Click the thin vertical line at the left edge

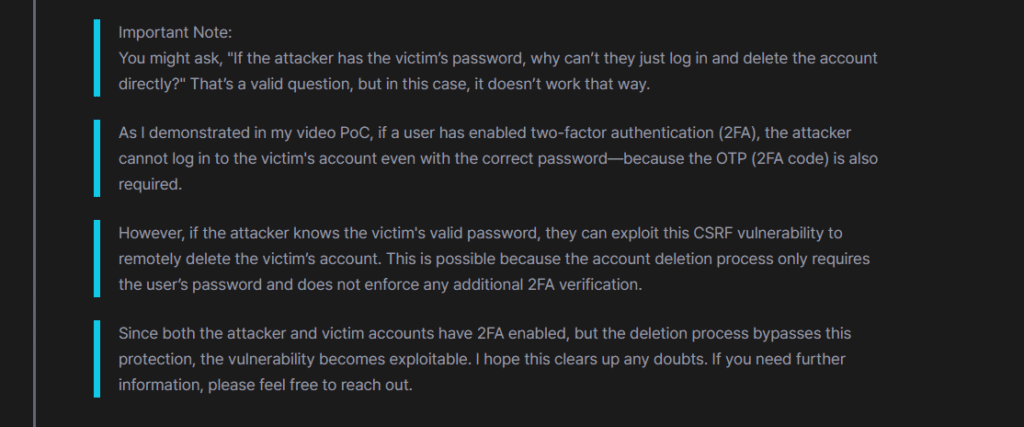coord(35,213)
